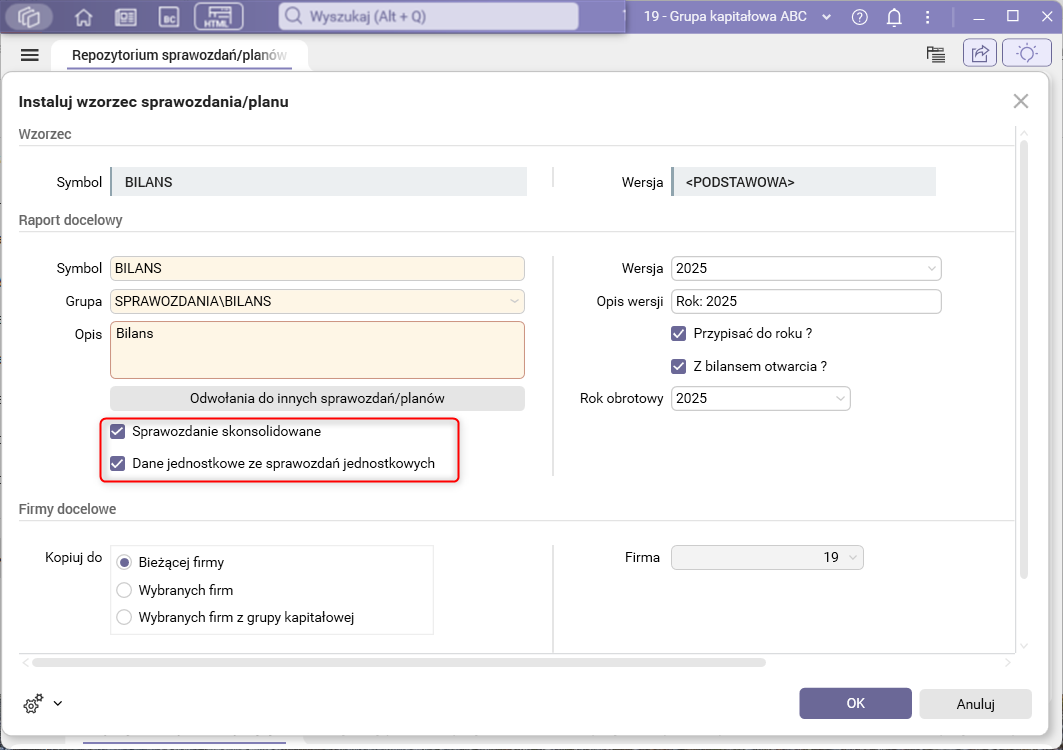Screen dimensions: 1063x750
Task: Click the Anuluj button
Action: [x=975, y=704]
